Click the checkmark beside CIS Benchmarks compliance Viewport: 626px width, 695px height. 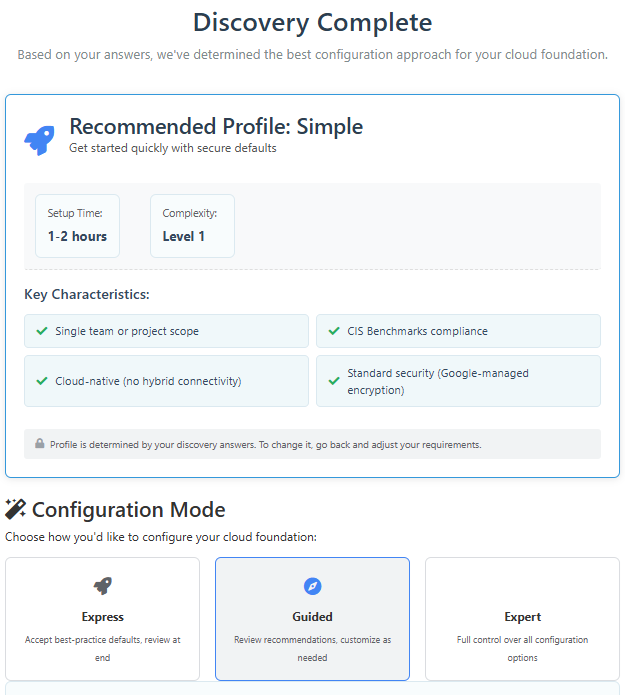pyautogui.click(x=334, y=331)
